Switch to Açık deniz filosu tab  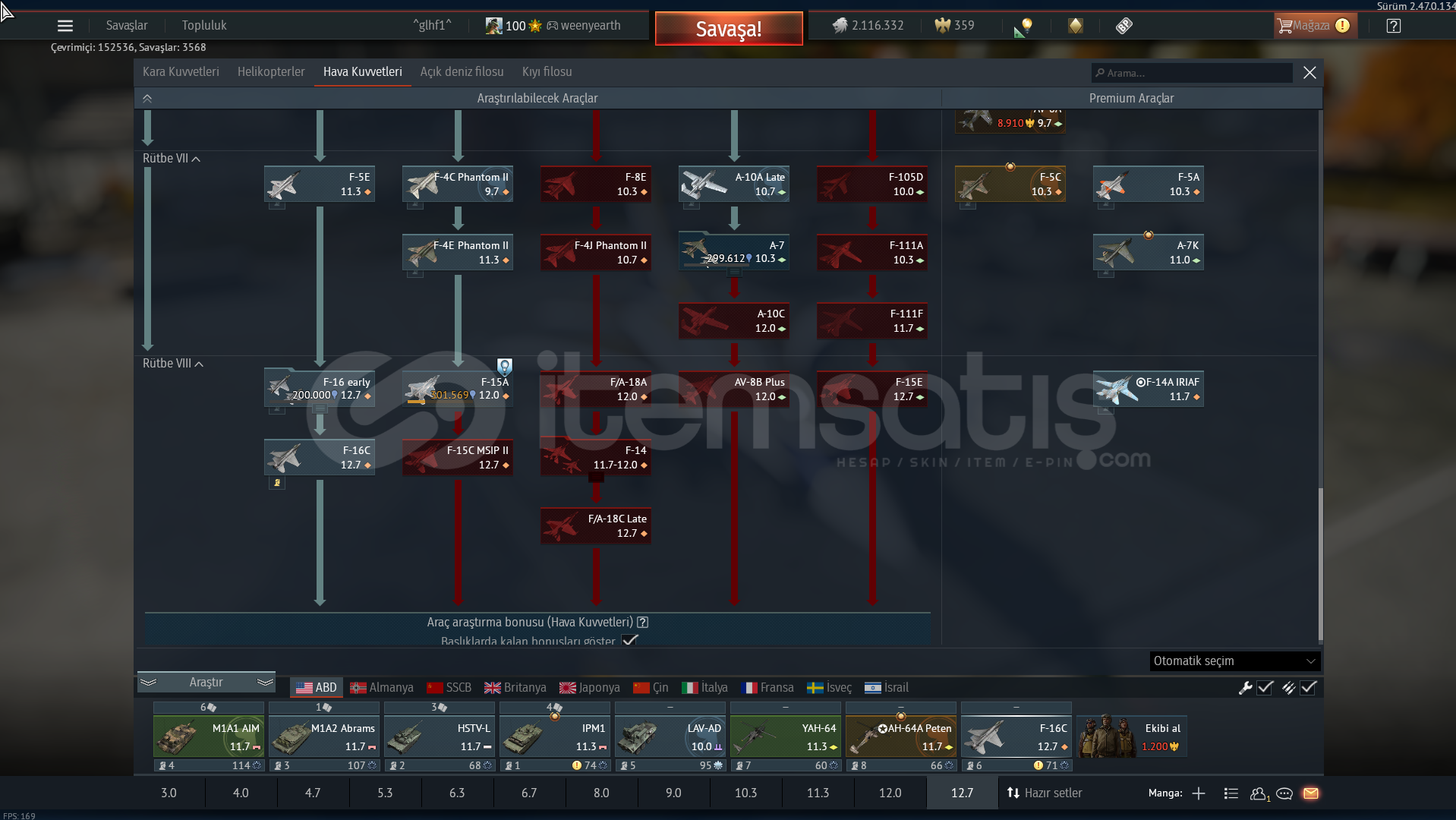pos(462,72)
